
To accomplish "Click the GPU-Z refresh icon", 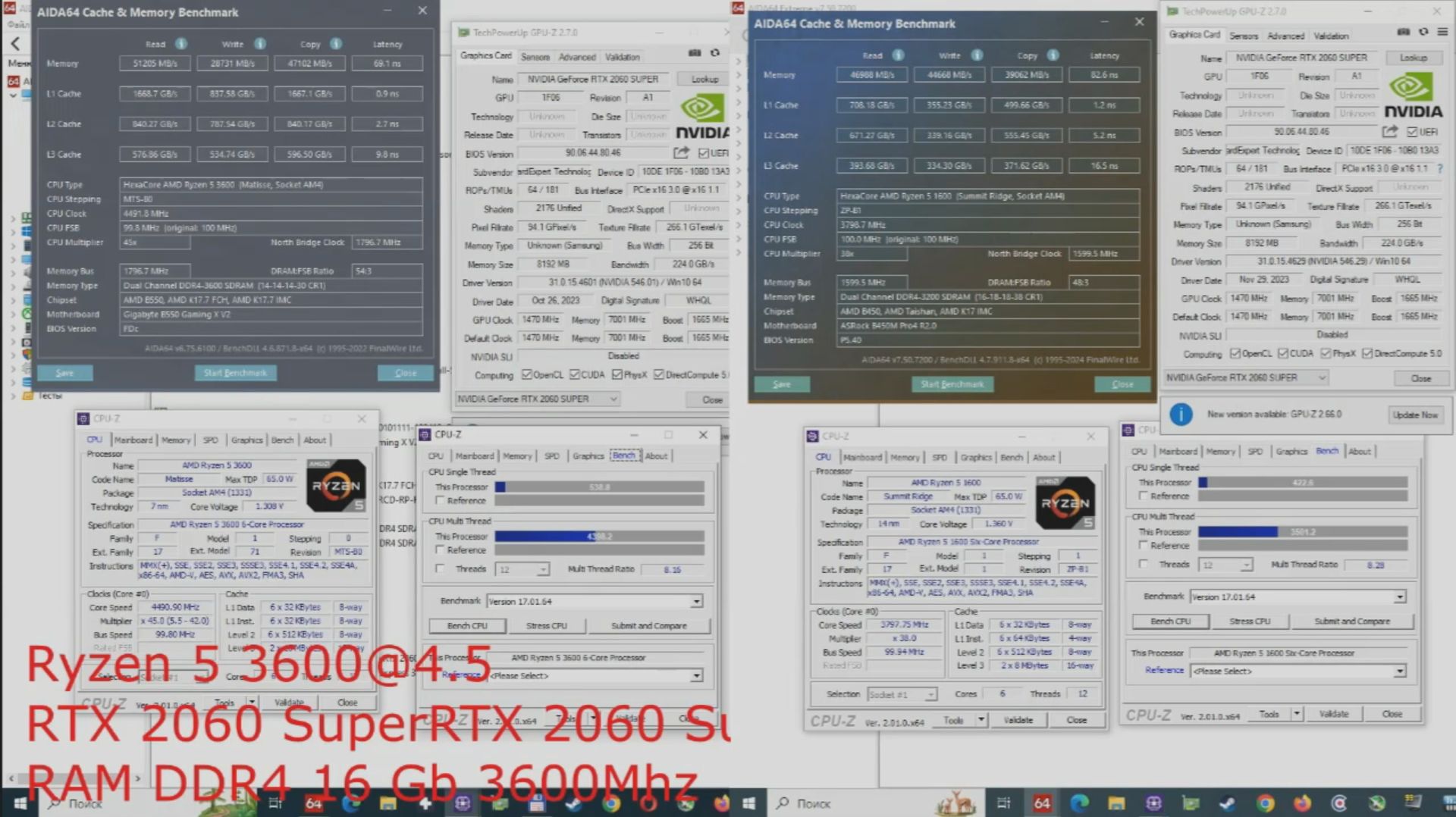I will [714, 53].
